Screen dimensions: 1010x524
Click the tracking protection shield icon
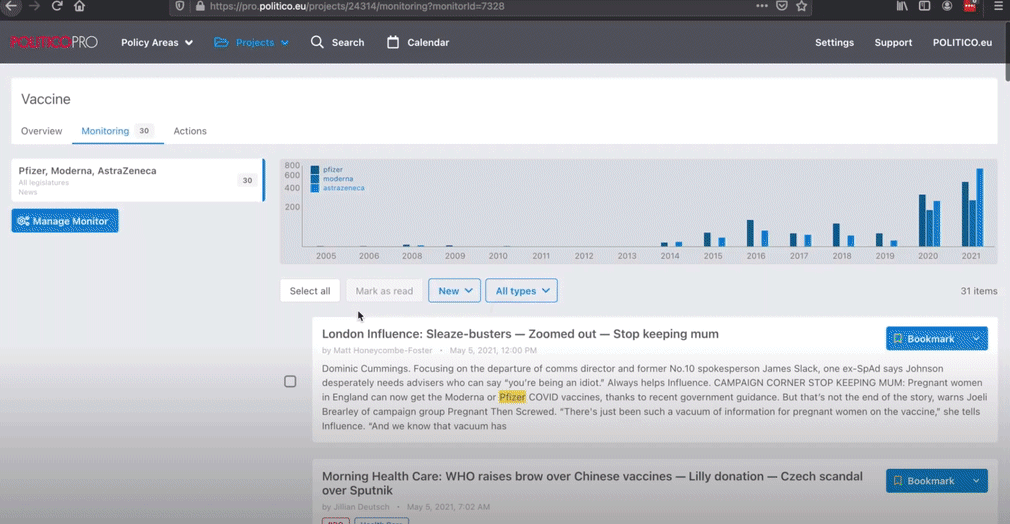click(180, 6)
